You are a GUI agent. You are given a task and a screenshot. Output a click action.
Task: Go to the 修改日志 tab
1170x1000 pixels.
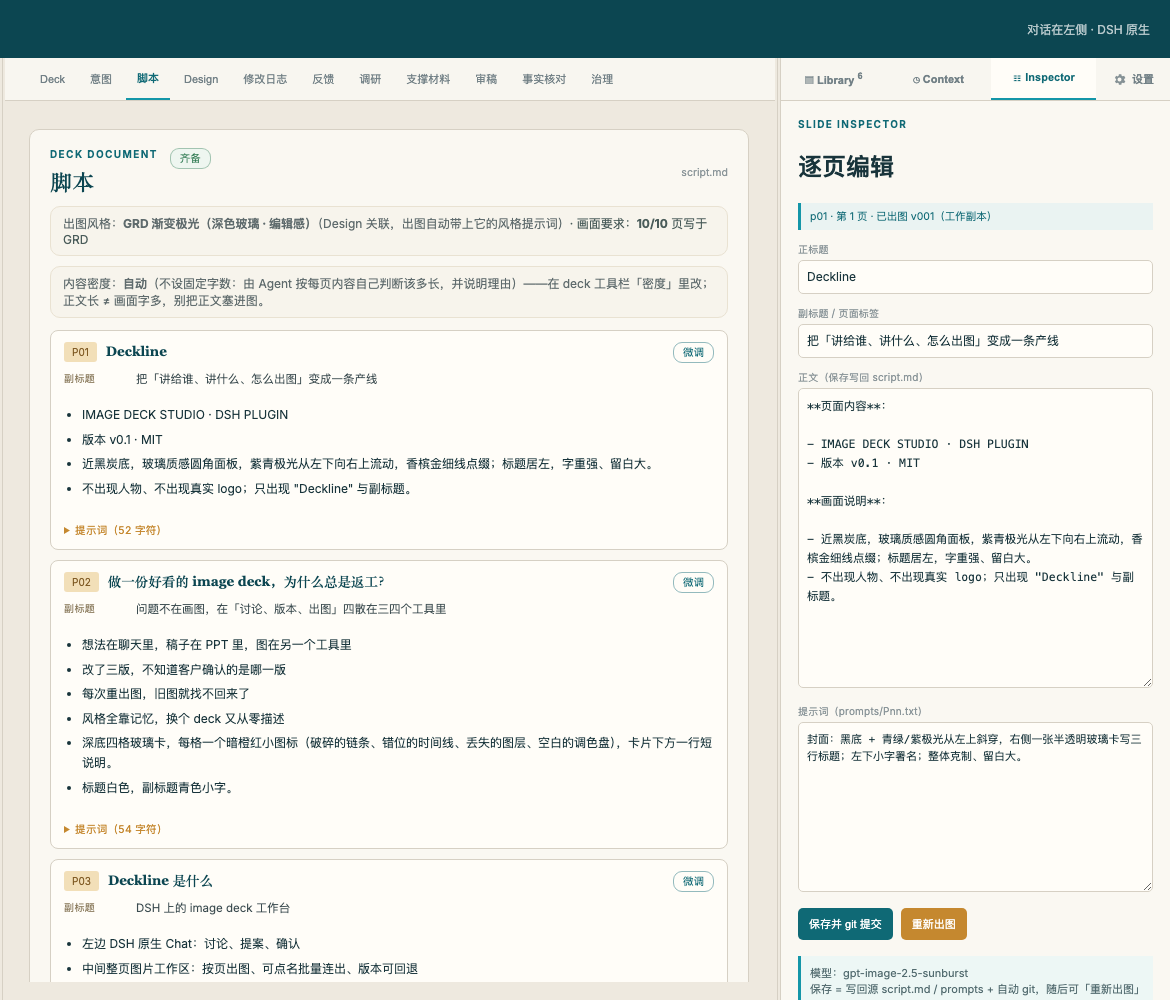[265, 79]
